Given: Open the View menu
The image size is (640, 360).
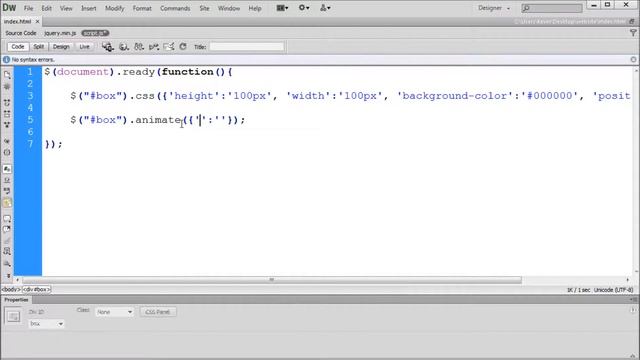Looking at the screenshot, I should pyautogui.click(x=66, y=8).
